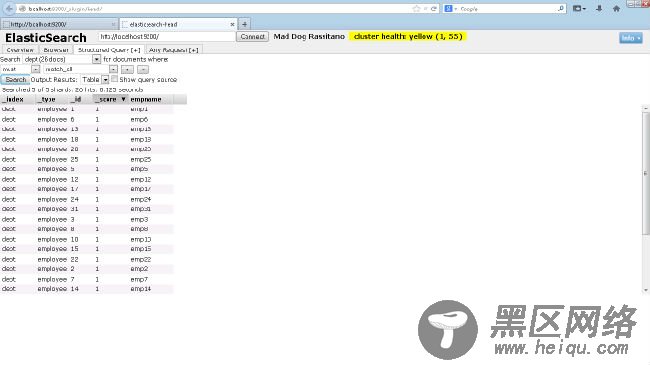Click the emp12 cell
The height and width of the screenshot is (365, 650).
click(x=141, y=179)
